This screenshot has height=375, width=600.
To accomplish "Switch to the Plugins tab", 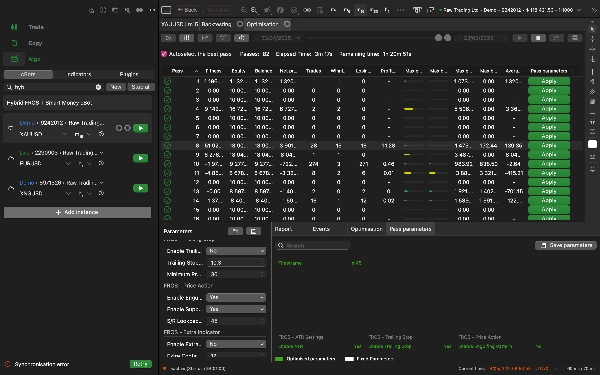I will tap(129, 74).
